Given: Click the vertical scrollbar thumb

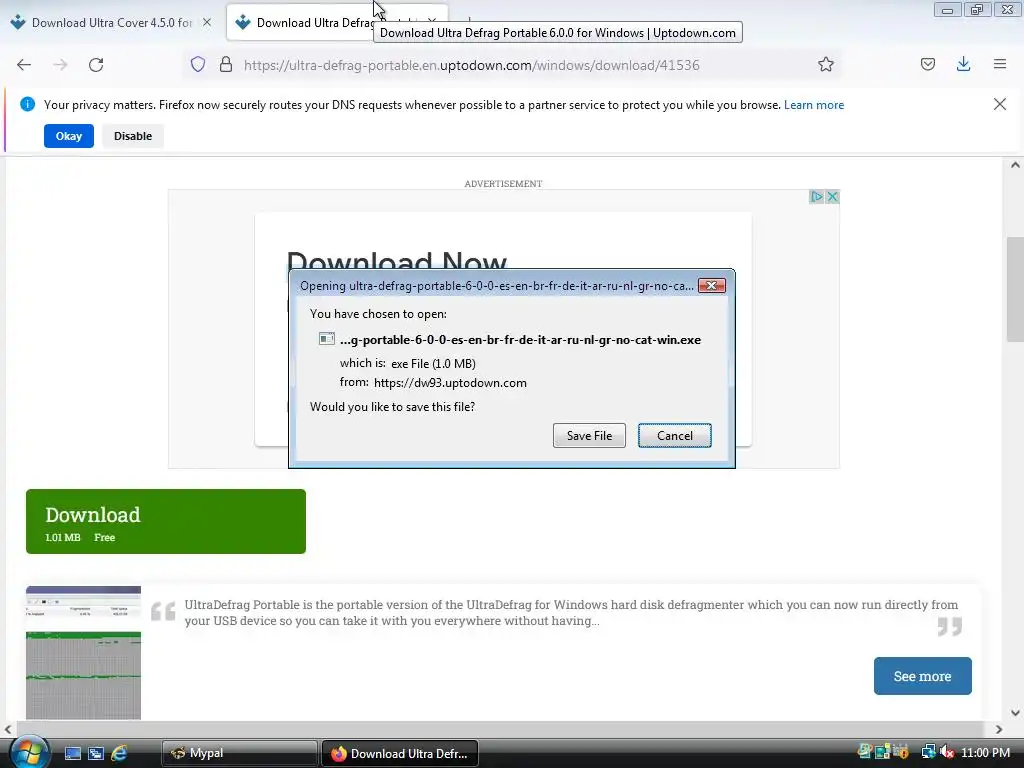Looking at the screenshot, I should click(1015, 289).
